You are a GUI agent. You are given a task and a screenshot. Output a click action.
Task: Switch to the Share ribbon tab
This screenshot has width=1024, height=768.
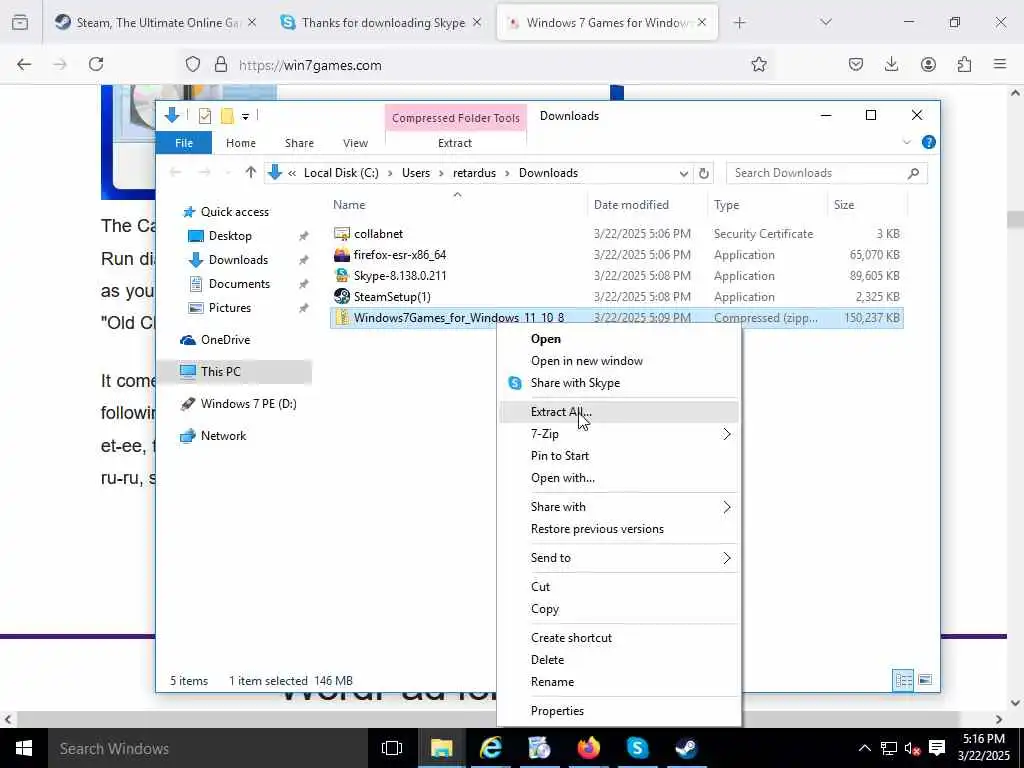pos(299,143)
